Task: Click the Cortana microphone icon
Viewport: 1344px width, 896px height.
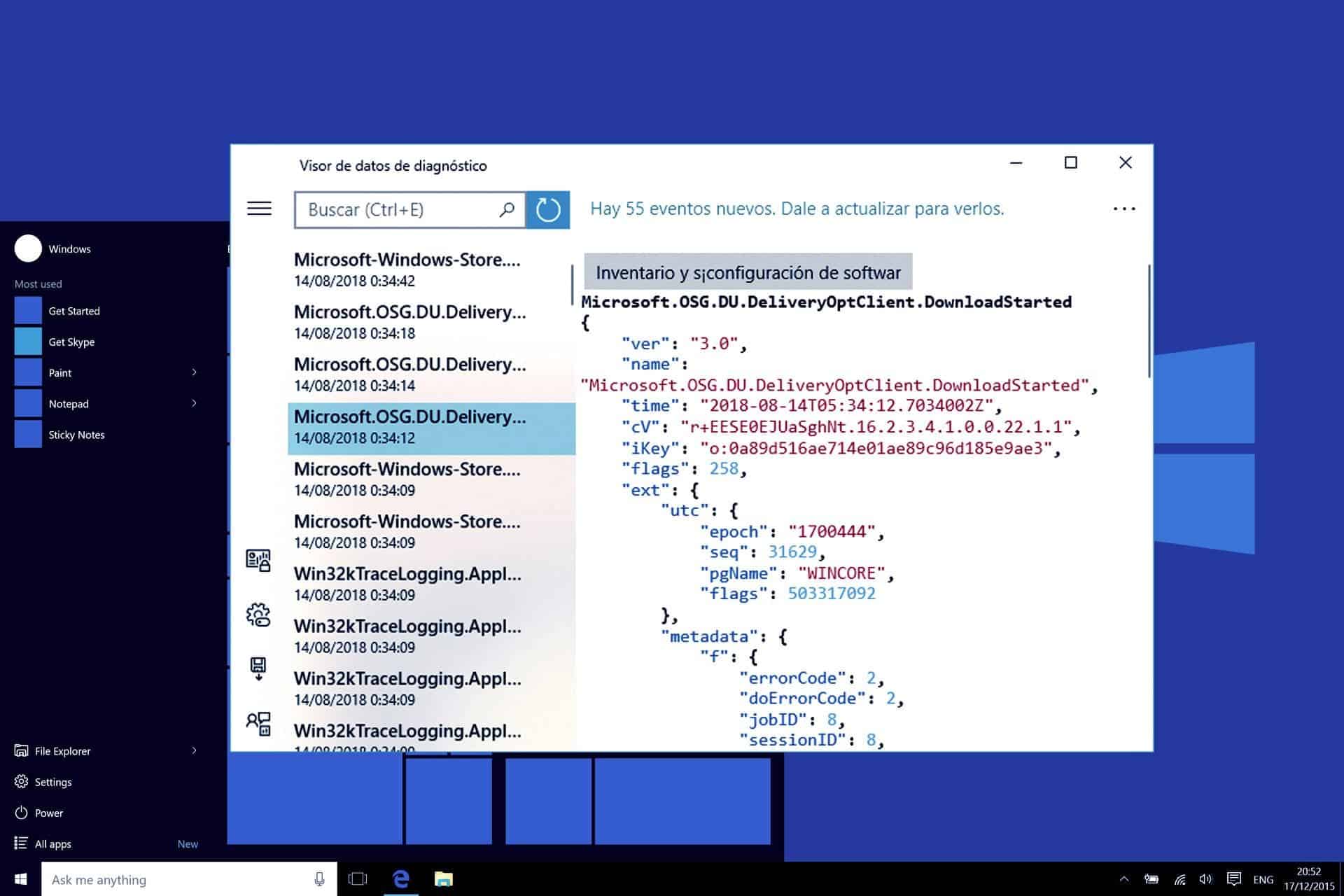Action: [x=319, y=878]
